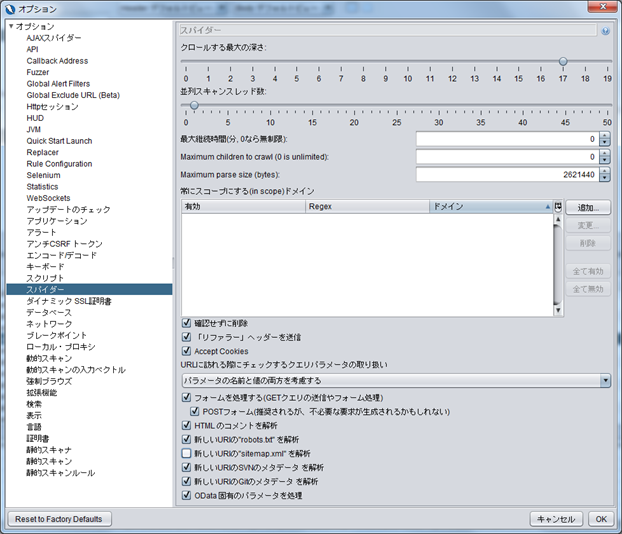Select HUD options entry

pos(35,118)
